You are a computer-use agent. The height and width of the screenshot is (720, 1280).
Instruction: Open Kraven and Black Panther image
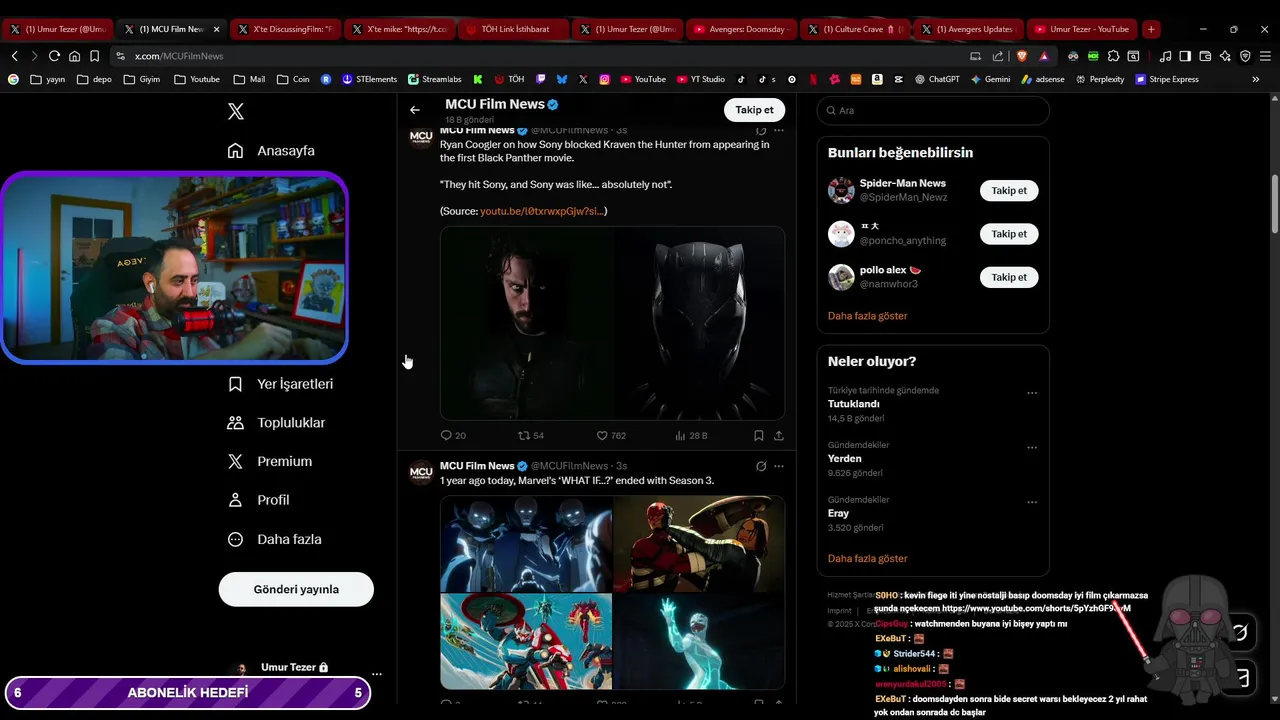pos(612,323)
